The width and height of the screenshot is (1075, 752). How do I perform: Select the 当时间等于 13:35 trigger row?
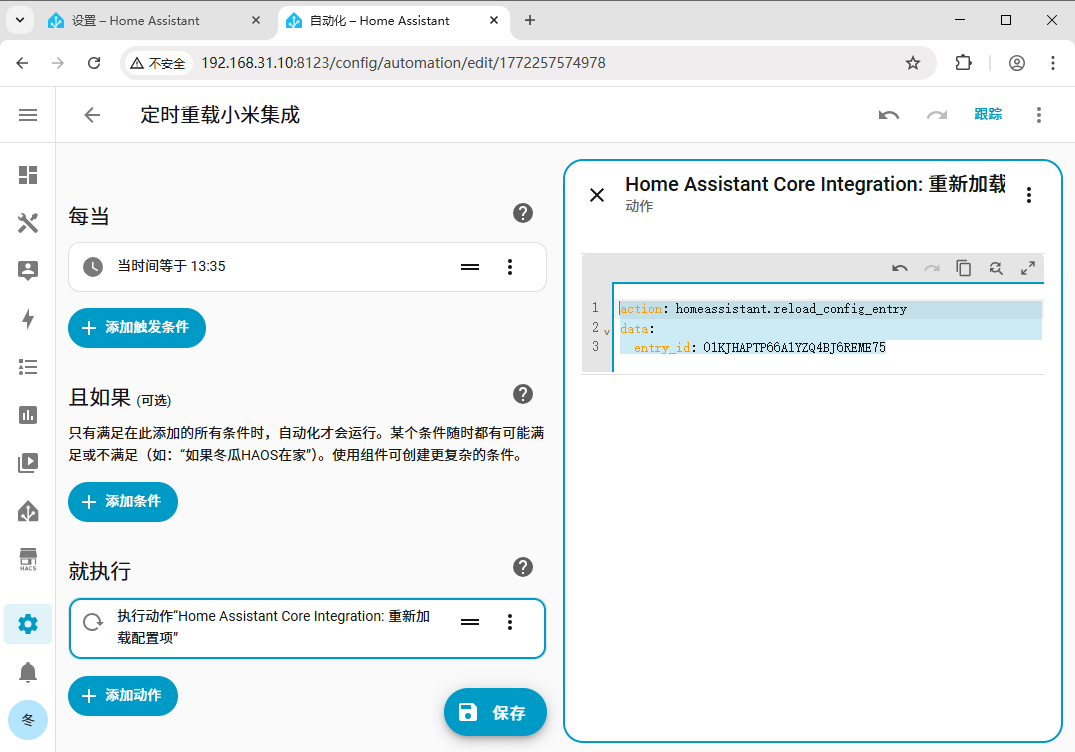click(307, 267)
